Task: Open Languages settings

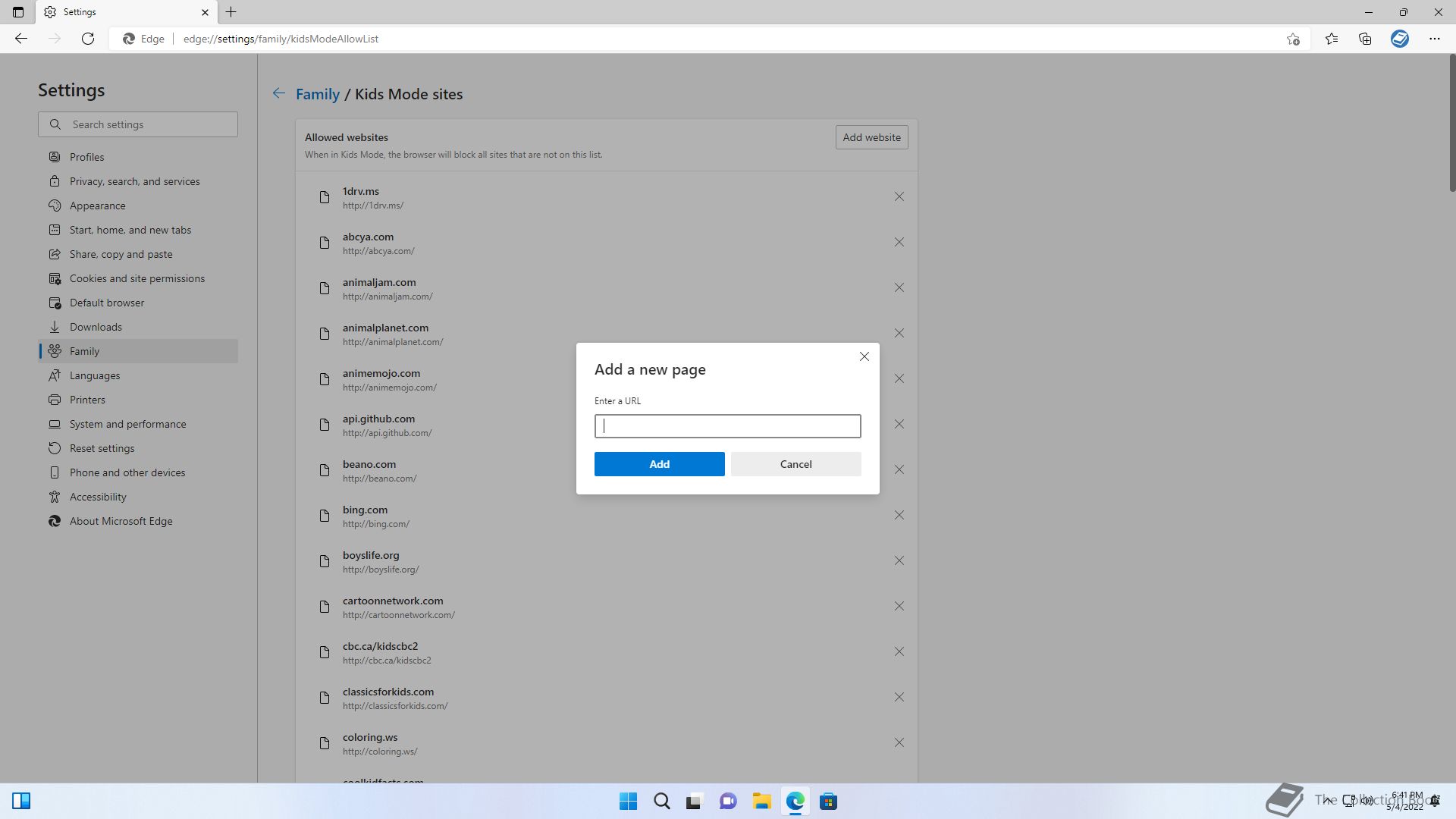Action: (x=138, y=375)
